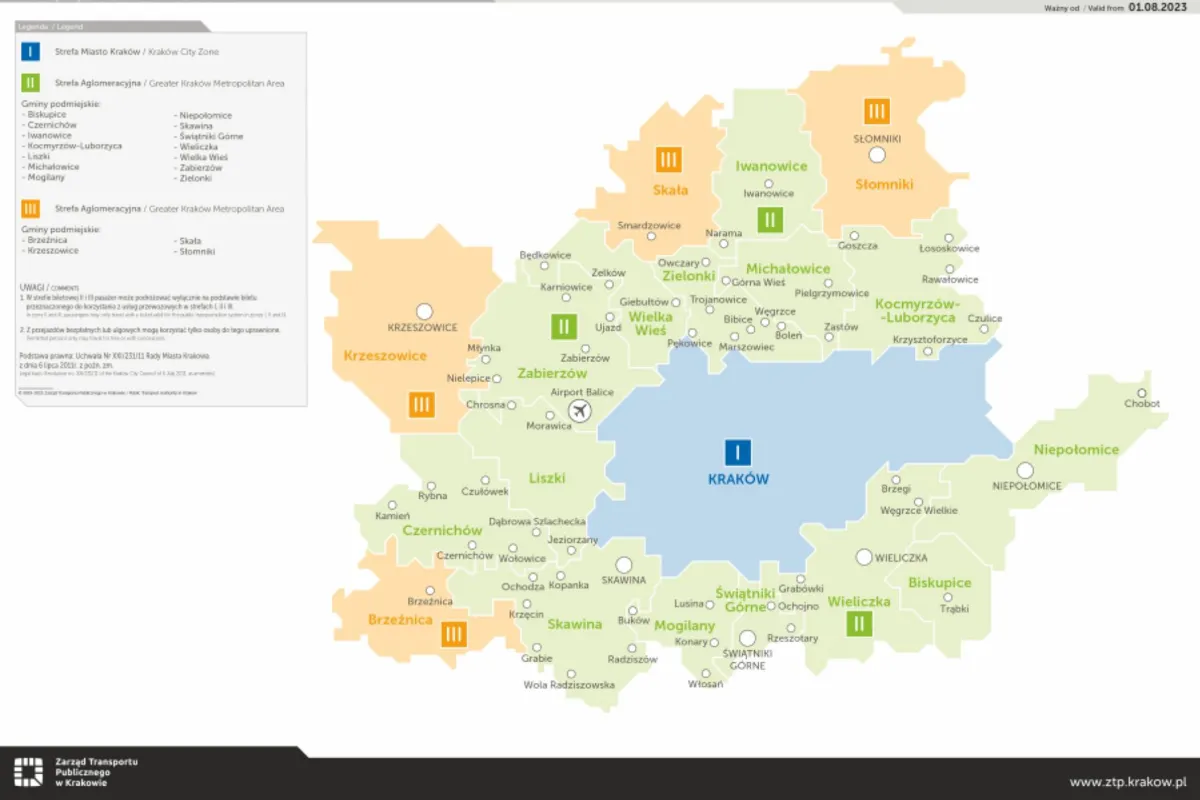Click the blue zone I icon in the legend
The height and width of the screenshot is (800, 1200).
(x=32, y=51)
